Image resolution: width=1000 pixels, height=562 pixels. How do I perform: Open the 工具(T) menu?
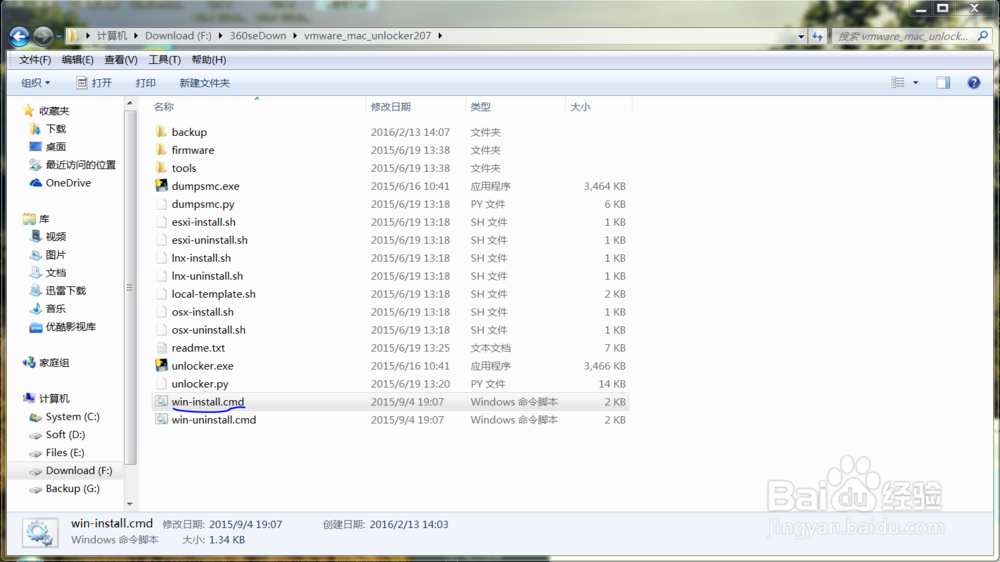pyautogui.click(x=164, y=59)
